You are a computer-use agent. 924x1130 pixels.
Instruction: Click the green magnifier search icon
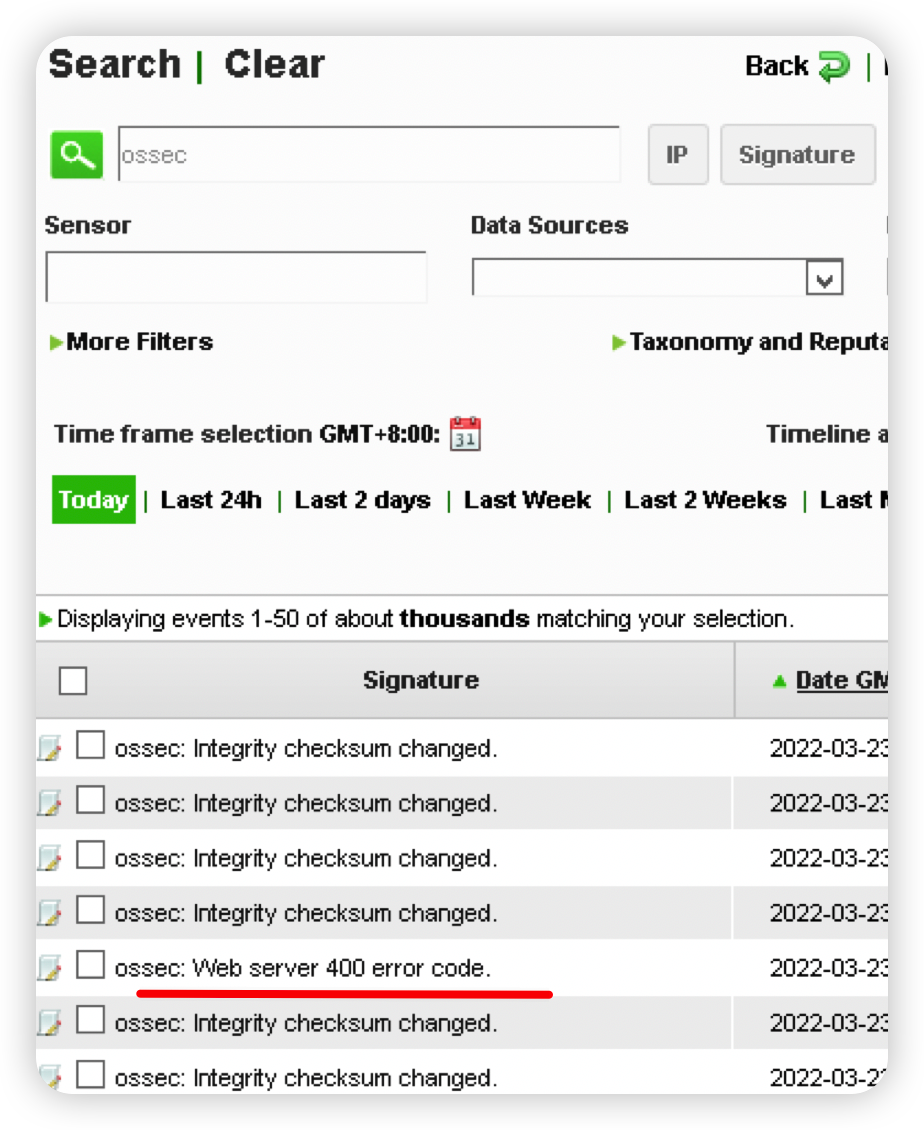tap(76, 154)
